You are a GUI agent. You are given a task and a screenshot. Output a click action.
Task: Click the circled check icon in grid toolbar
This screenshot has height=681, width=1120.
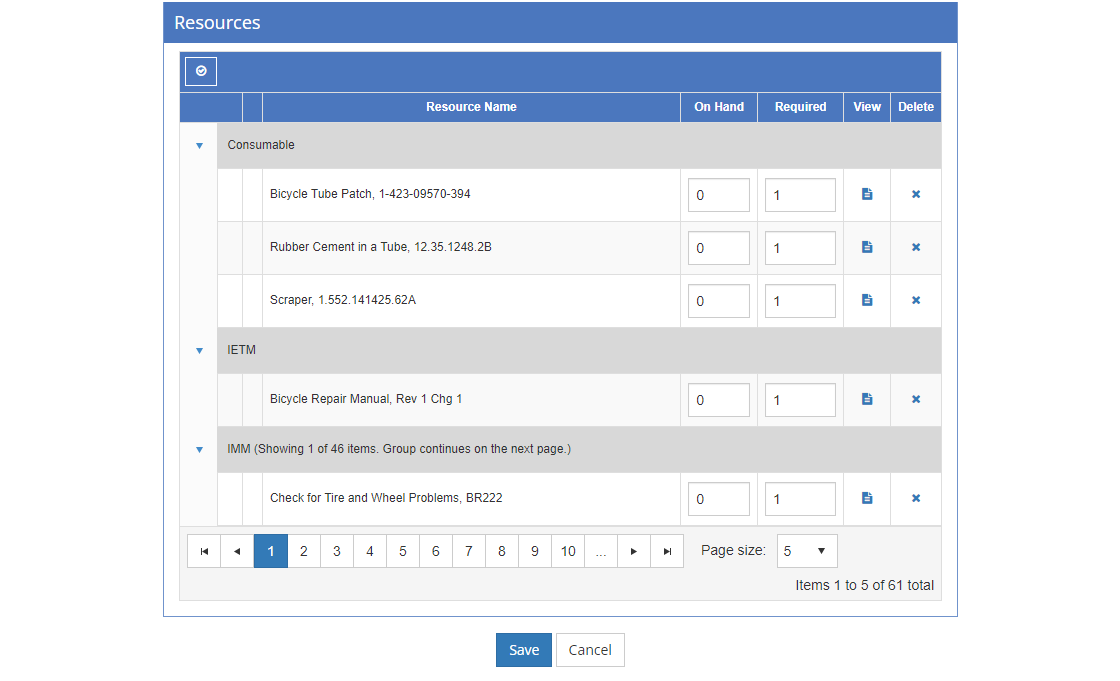pos(201,72)
